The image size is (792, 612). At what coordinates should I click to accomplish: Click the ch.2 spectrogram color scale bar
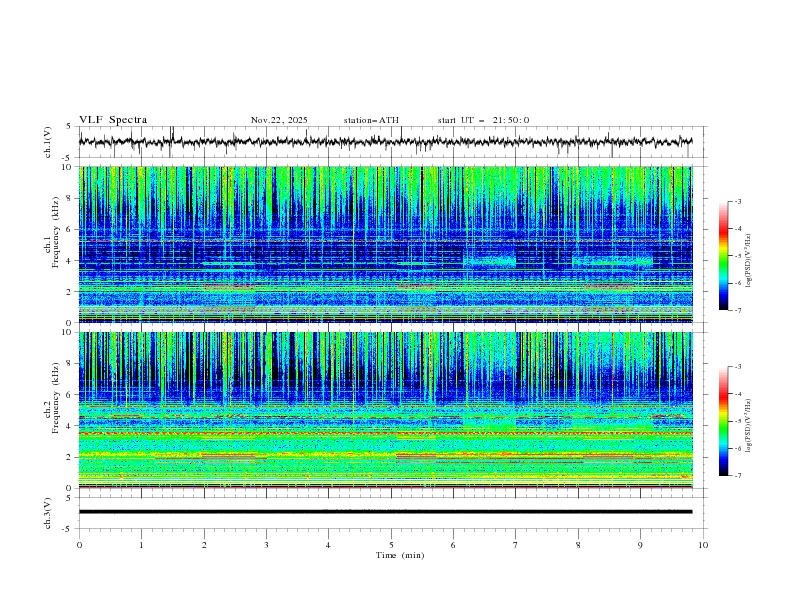(723, 421)
